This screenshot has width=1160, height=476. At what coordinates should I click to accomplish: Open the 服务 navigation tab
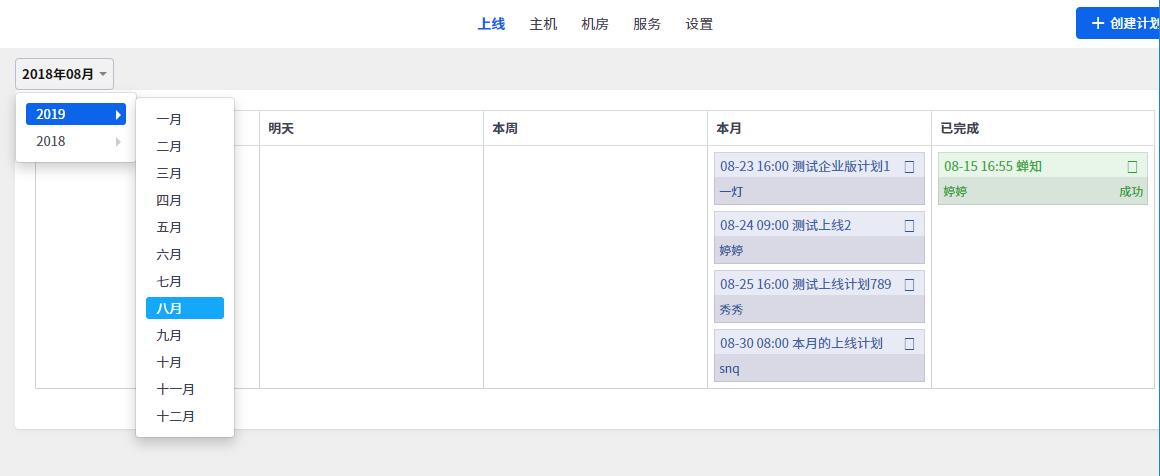(647, 24)
